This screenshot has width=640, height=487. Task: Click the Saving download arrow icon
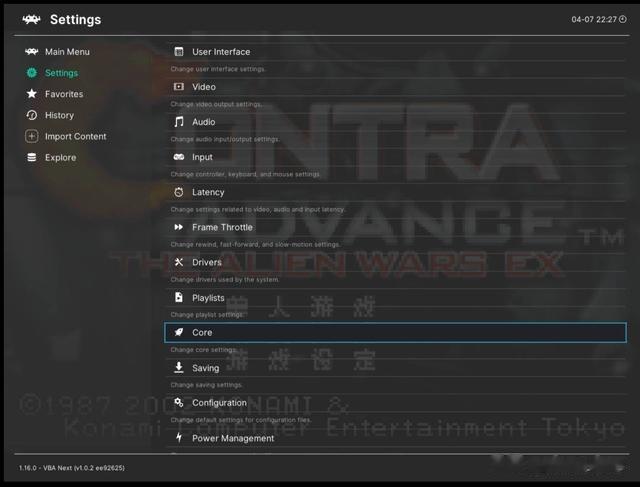pyautogui.click(x=179, y=367)
